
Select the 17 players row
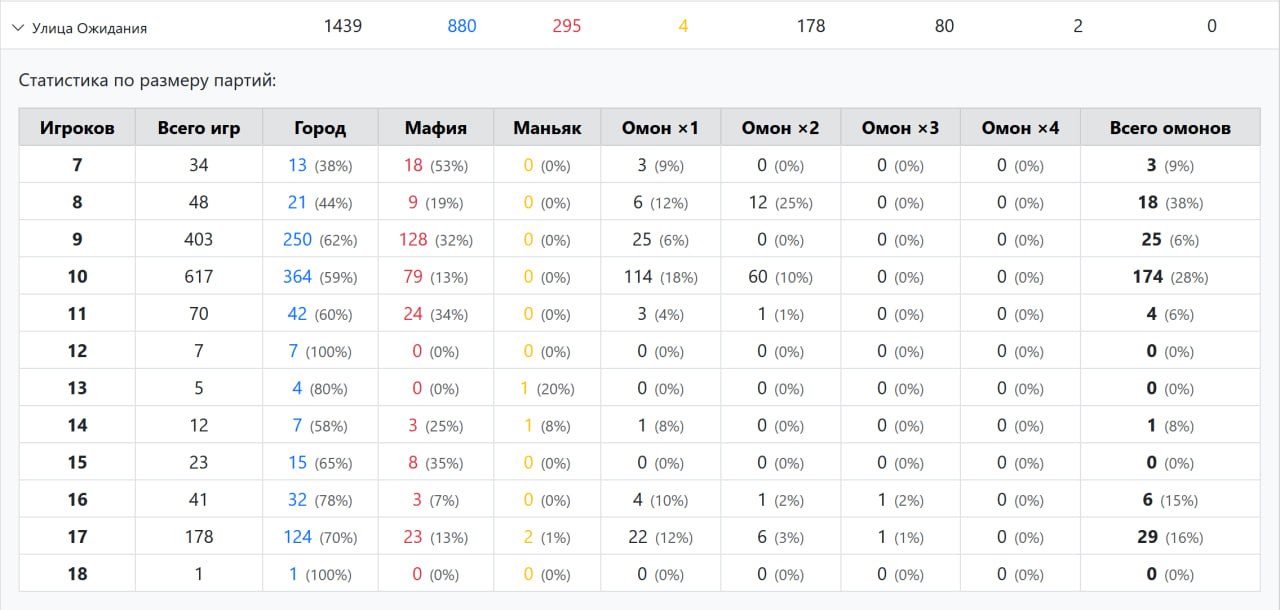pos(77,537)
